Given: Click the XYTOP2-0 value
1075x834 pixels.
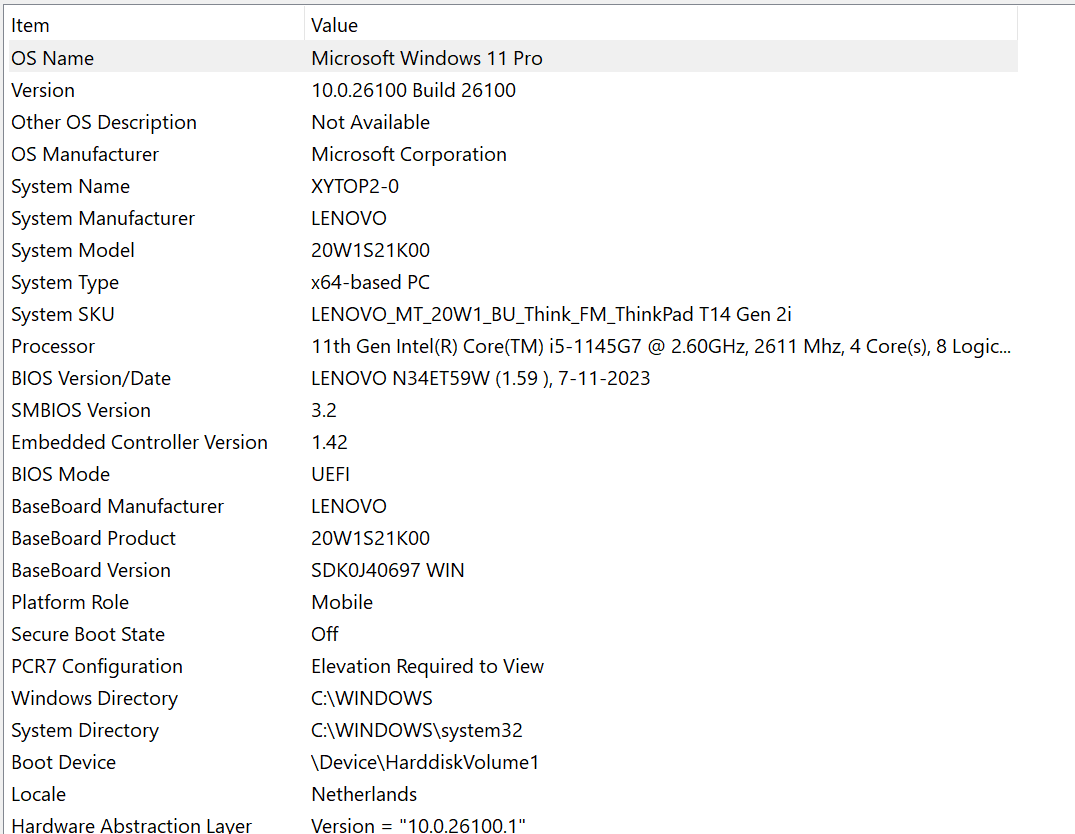Looking at the screenshot, I should pos(355,187).
